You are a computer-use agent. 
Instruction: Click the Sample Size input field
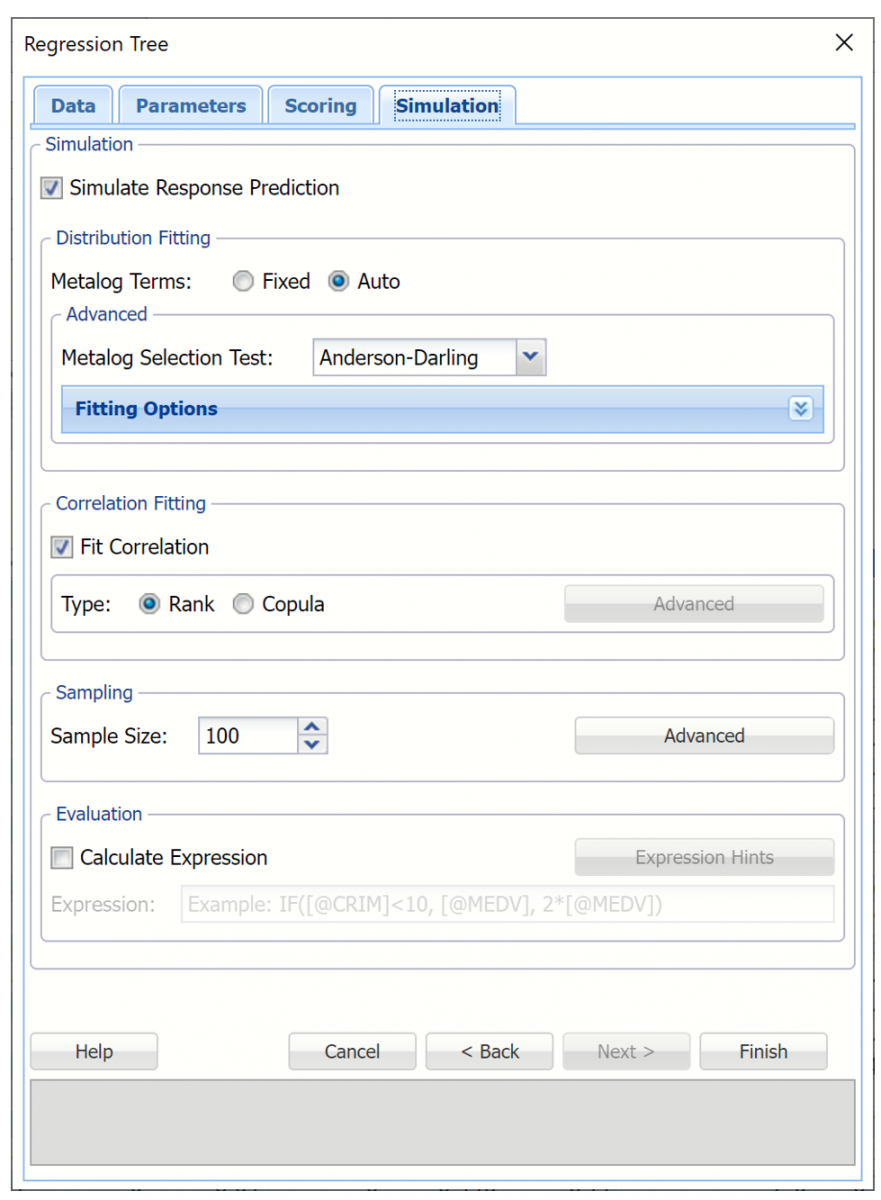point(247,736)
